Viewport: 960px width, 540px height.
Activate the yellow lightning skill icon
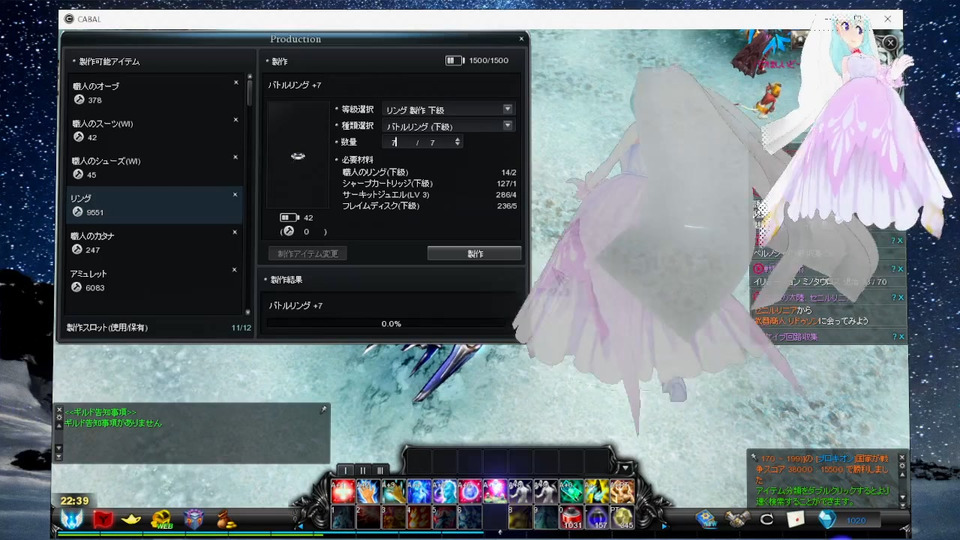click(x=596, y=492)
